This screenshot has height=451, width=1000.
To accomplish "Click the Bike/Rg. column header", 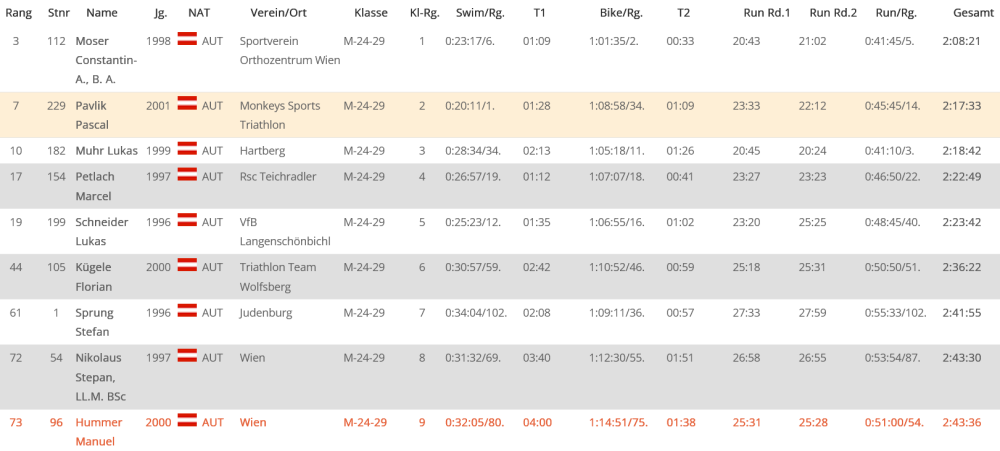I will click(x=621, y=13).
